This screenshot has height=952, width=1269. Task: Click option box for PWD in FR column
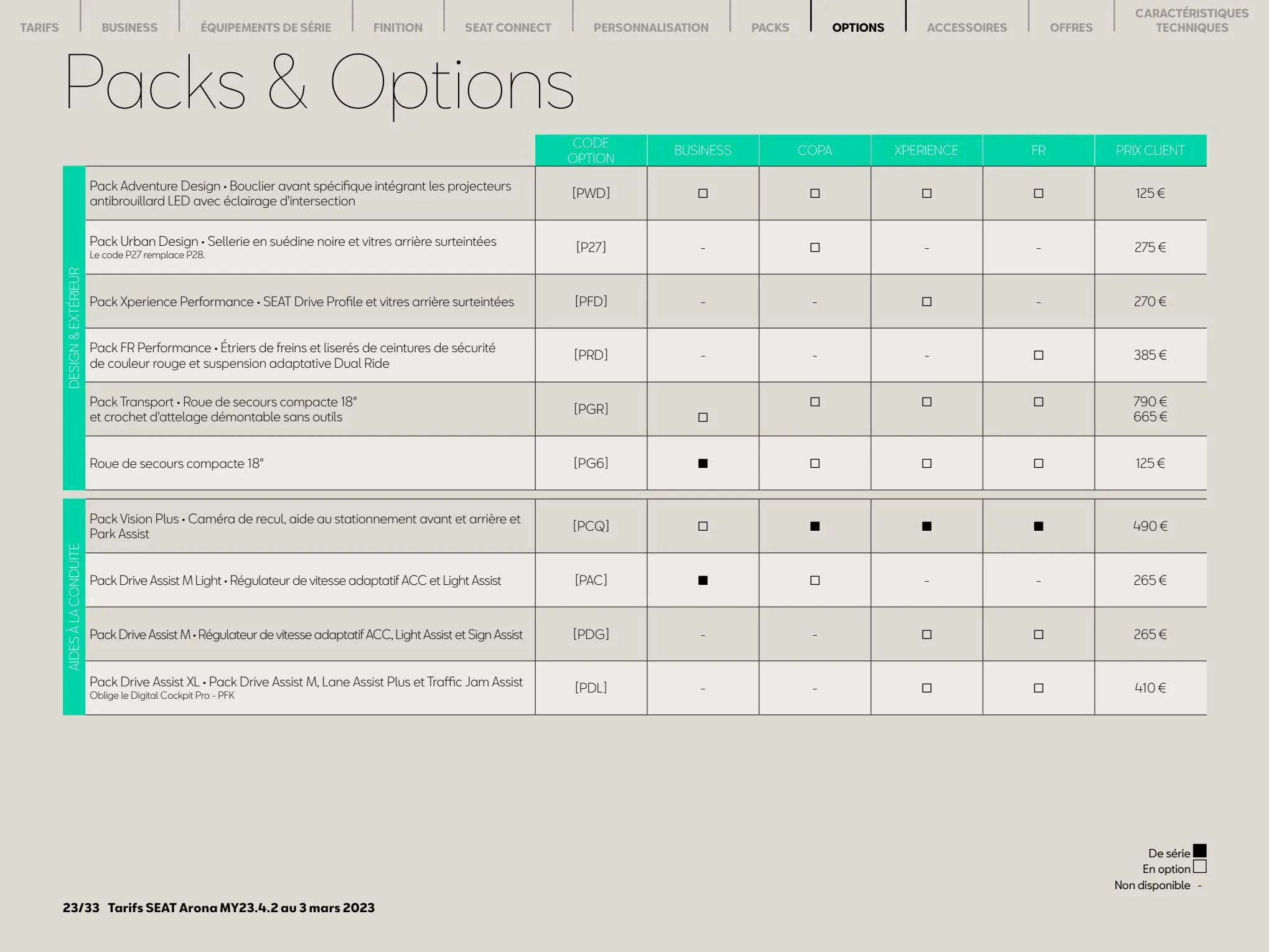pyautogui.click(x=1038, y=194)
